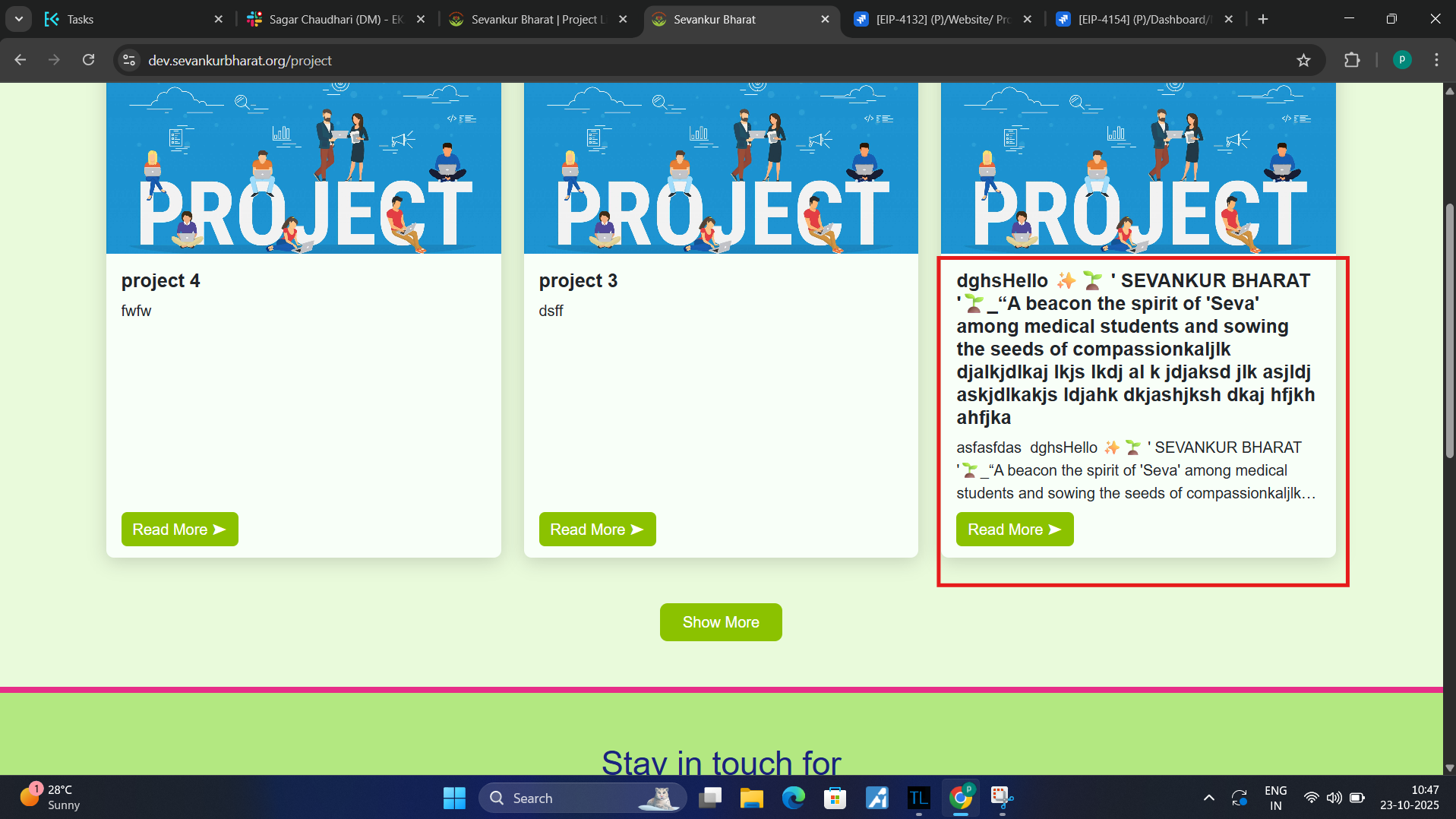View site information icon in address bar
The height and width of the screenshot is (819, 1456).
coord(130,61)
